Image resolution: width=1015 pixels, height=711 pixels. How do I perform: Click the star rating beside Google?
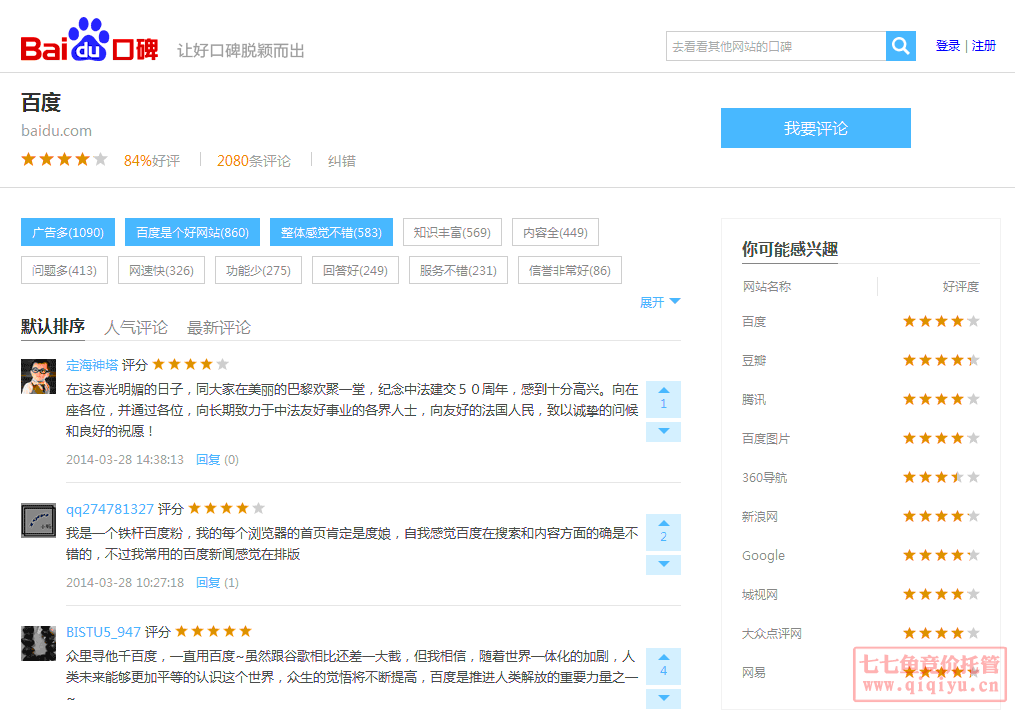(x=941, y=555)
